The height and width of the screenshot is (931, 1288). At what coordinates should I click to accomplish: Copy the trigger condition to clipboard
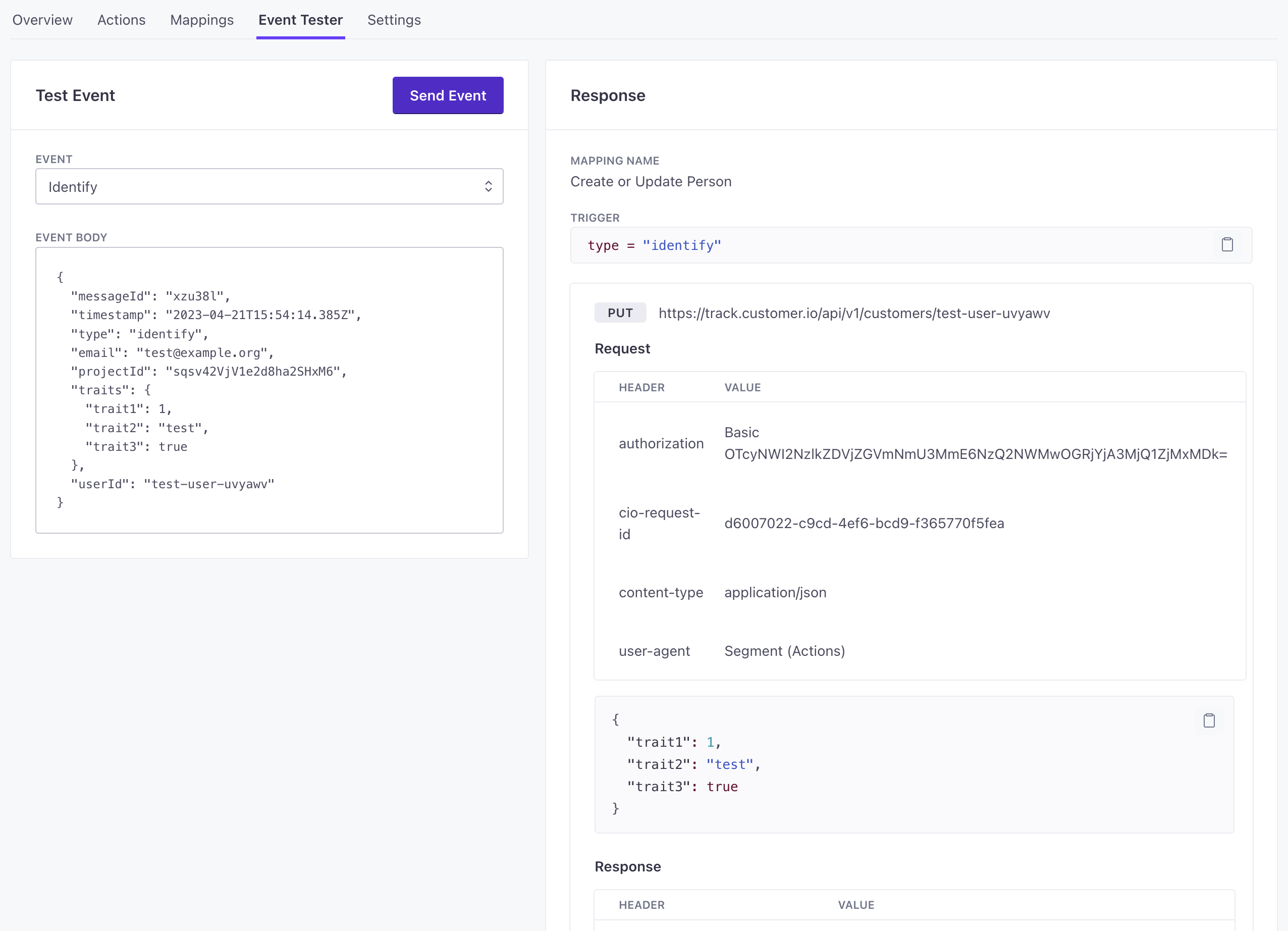point(1226,245)
